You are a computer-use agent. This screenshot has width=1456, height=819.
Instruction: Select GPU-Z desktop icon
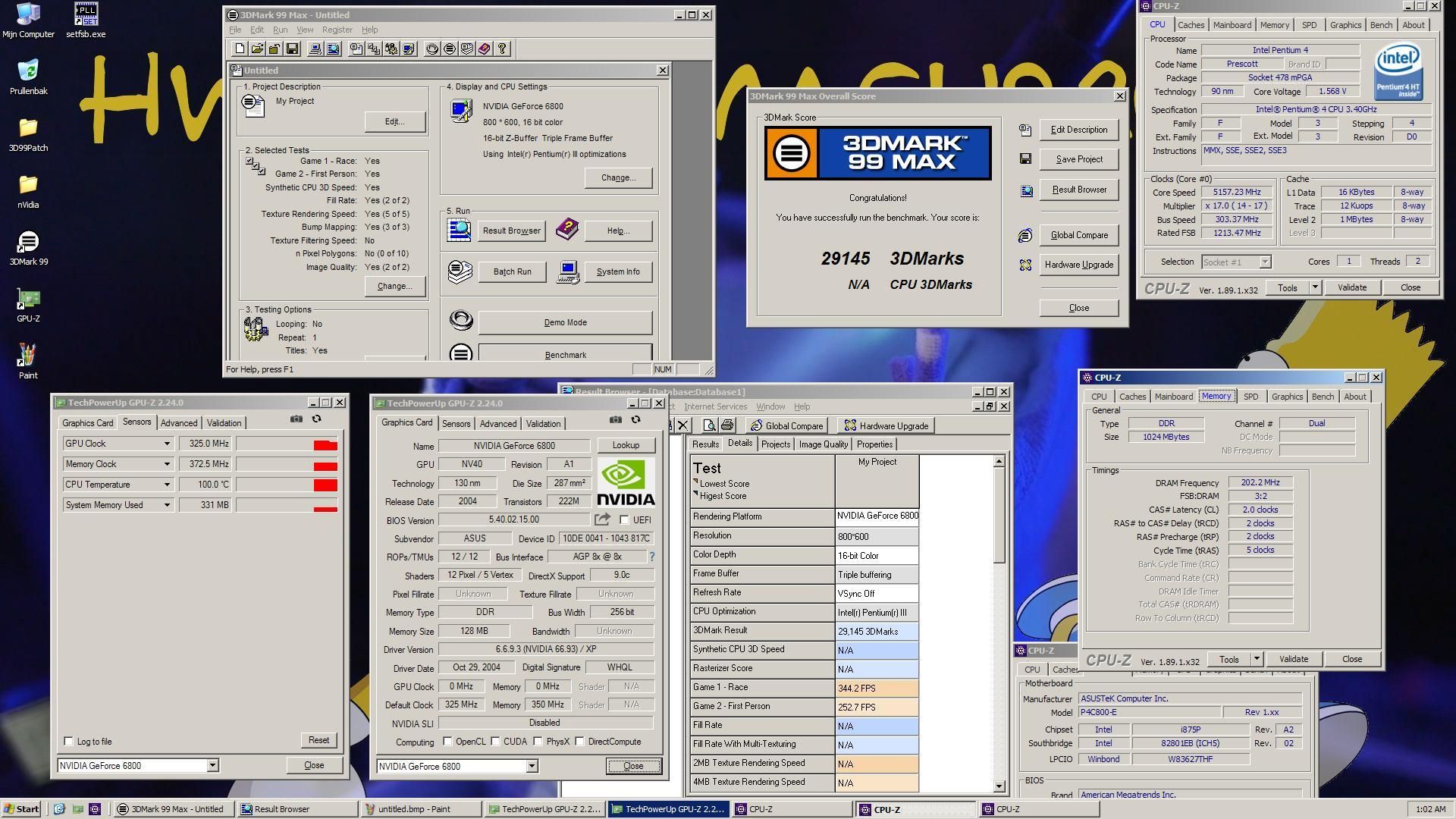[x=28, y=306]
